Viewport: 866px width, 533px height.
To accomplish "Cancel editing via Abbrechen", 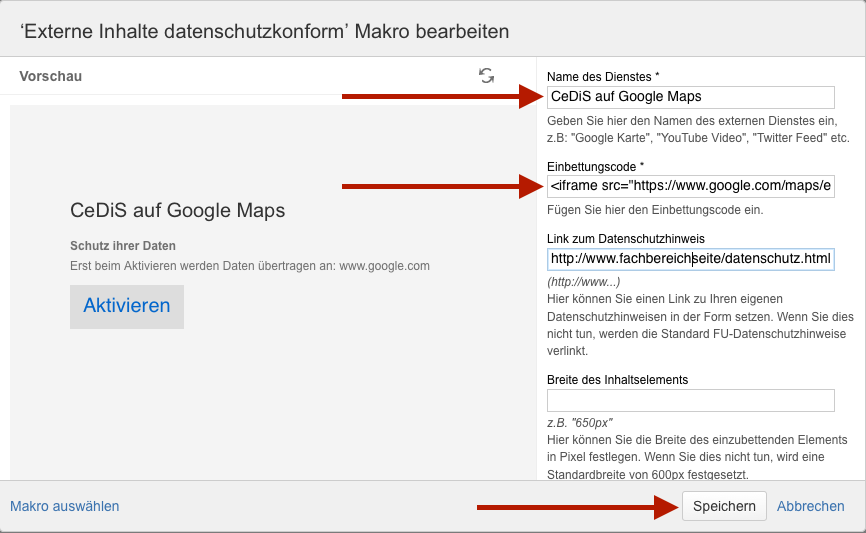I will 810,506.
